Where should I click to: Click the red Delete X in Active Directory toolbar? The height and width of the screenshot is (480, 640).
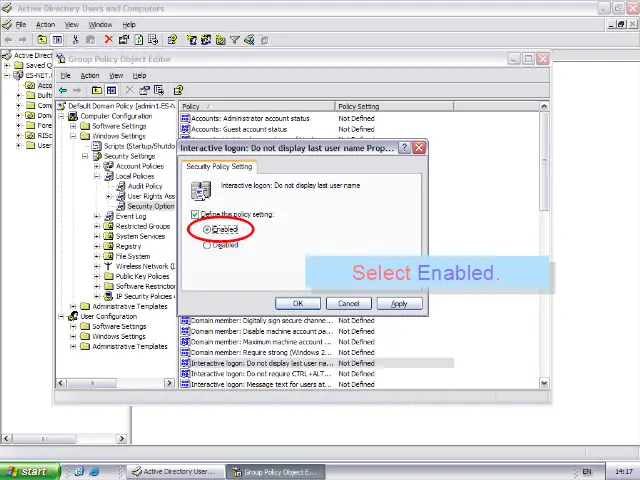[109, 39]
